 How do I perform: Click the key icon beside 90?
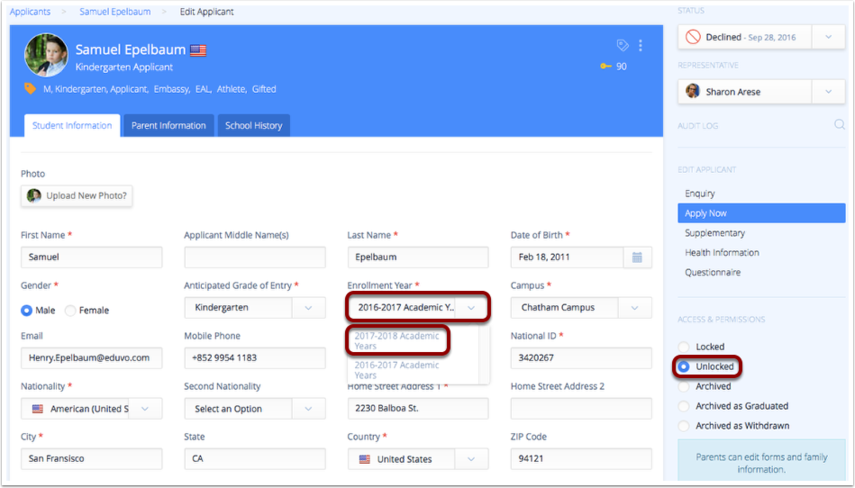coord(605,67)
